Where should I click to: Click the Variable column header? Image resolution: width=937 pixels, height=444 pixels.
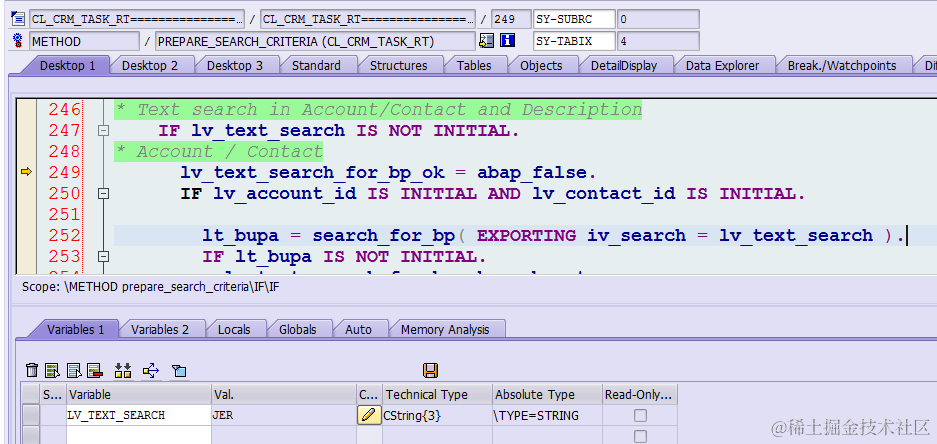tap(139, 394)
